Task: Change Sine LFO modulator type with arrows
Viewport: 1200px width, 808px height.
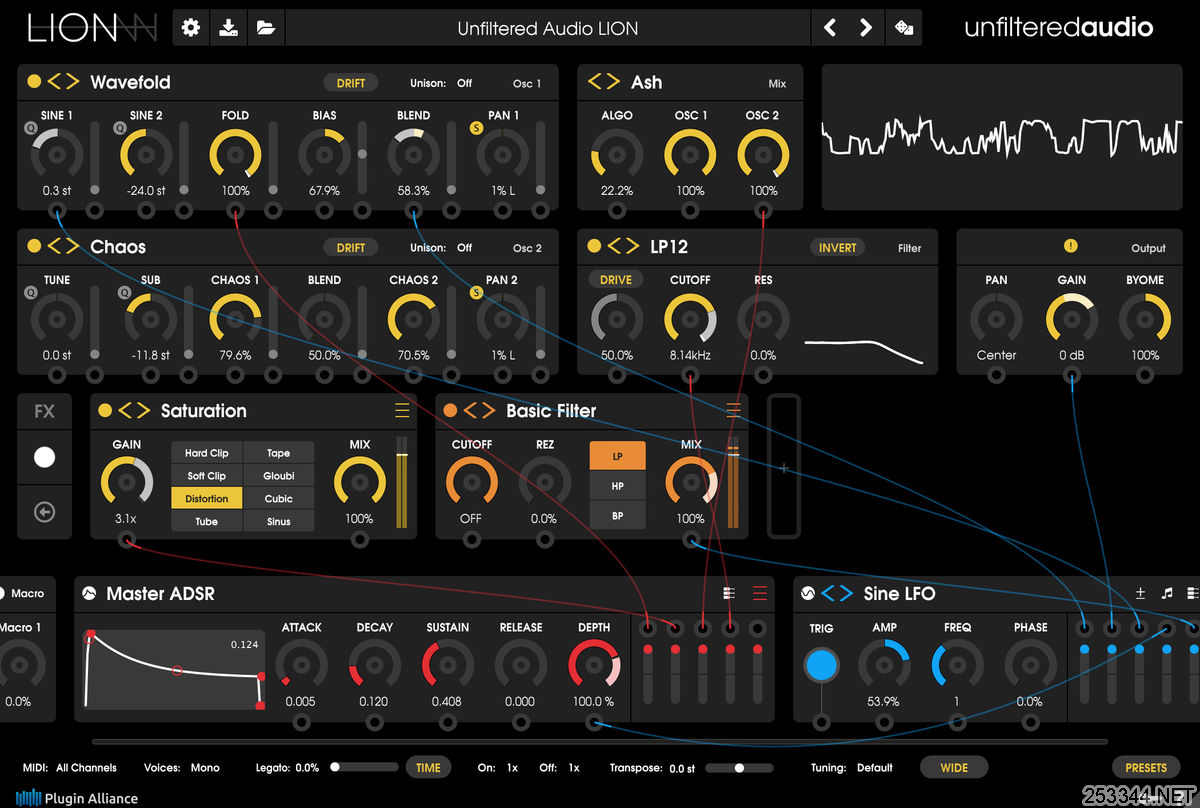Action: 837,594
